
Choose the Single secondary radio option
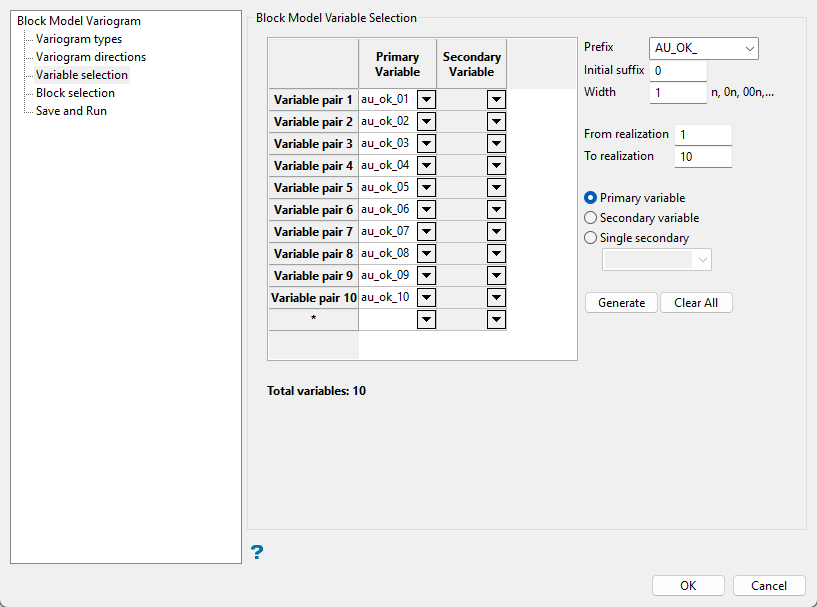591,238
